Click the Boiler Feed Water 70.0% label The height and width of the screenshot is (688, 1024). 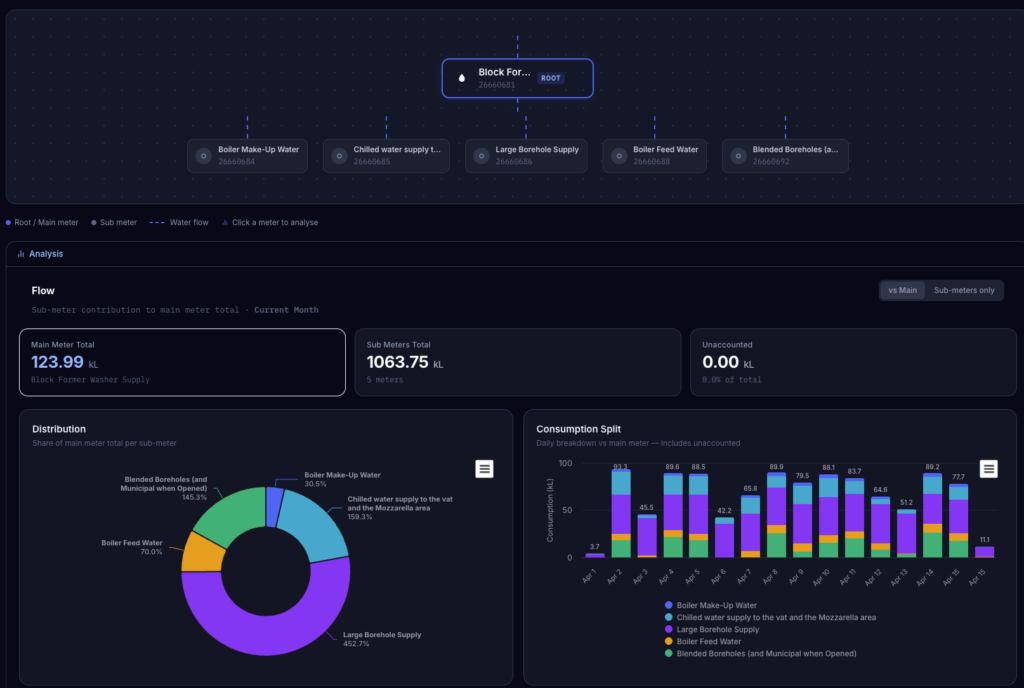tap(132, 547)
